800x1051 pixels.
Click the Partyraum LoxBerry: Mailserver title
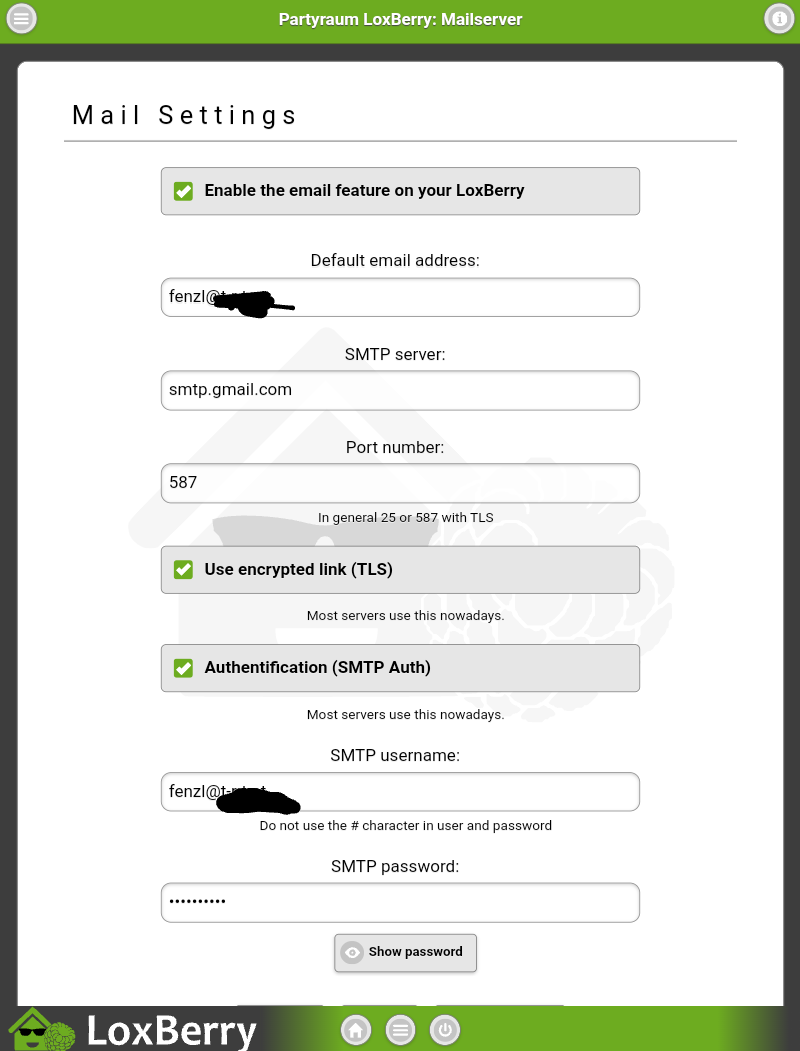400,19
